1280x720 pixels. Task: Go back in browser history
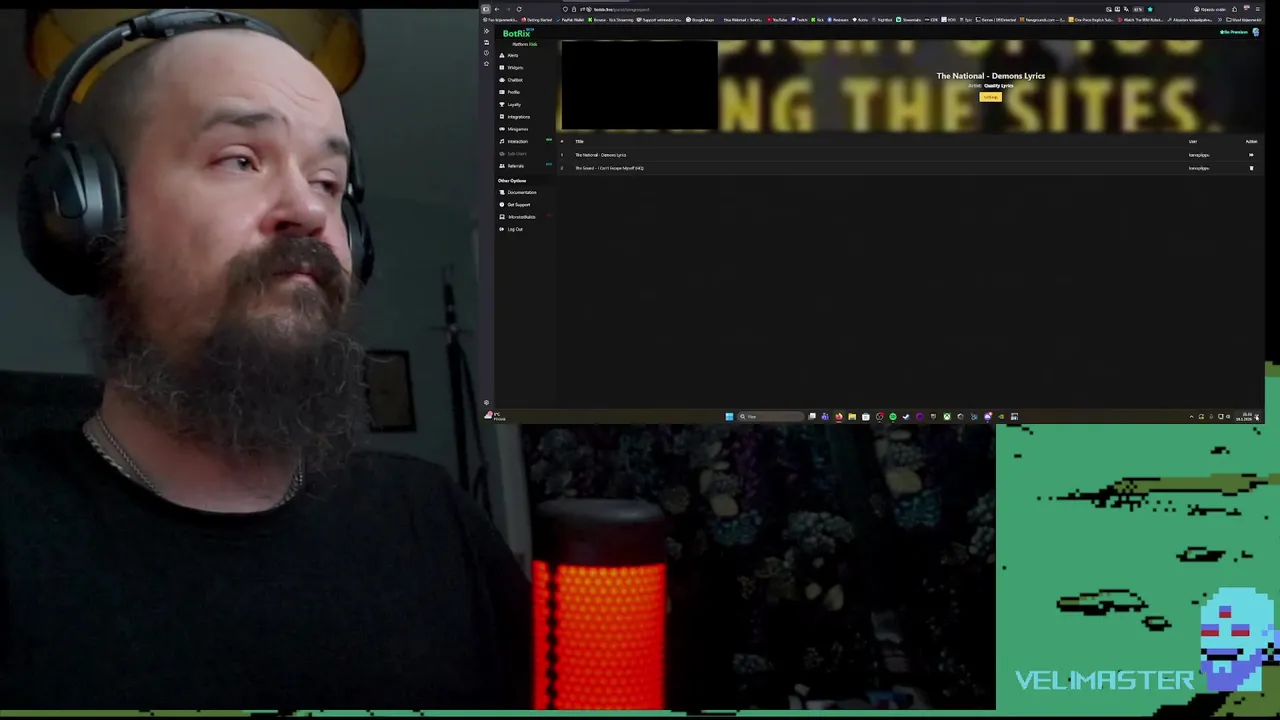(x=497, y=9)
